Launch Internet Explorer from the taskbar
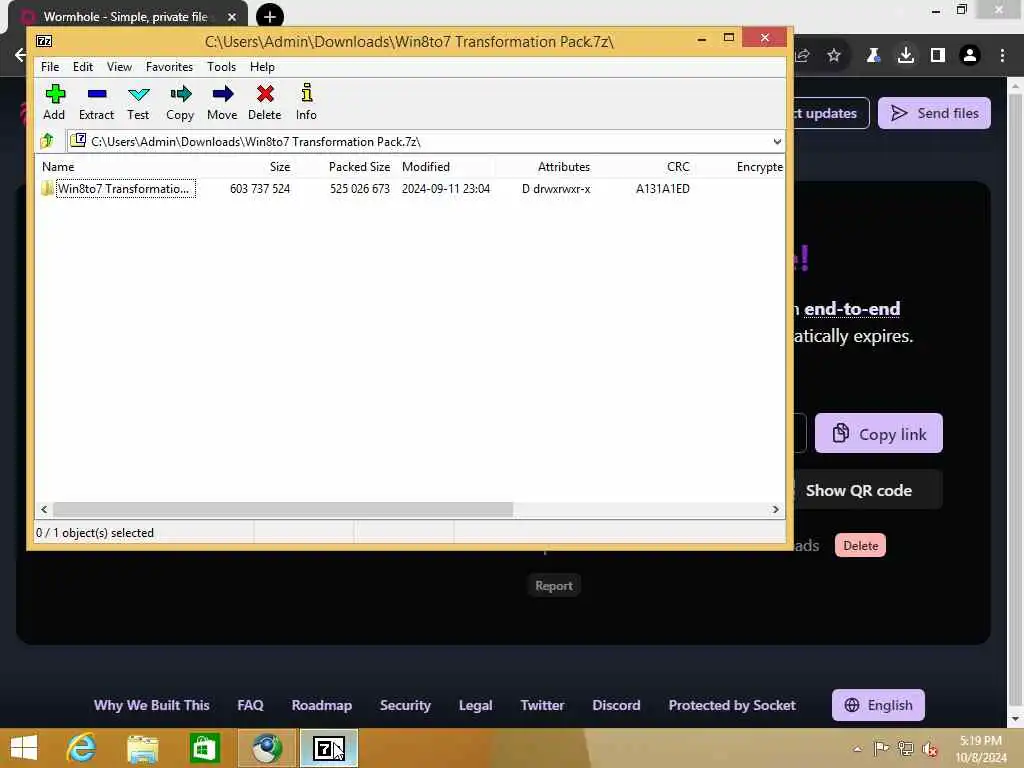 pos(82,748)
